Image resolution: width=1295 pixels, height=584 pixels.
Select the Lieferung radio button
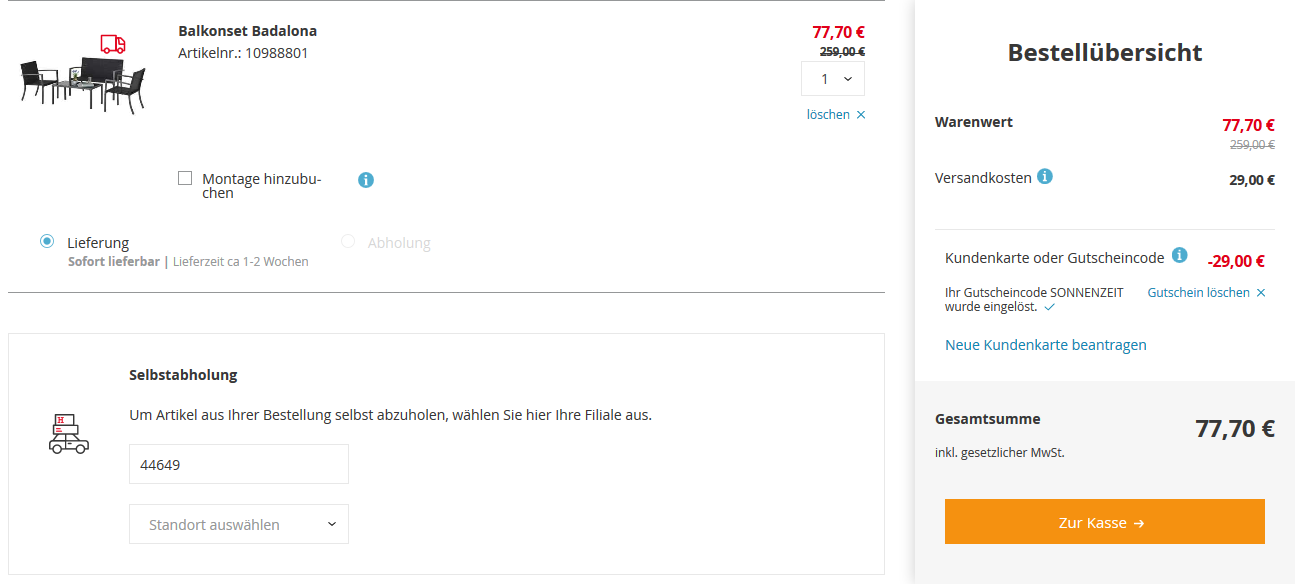click(47, 241)
